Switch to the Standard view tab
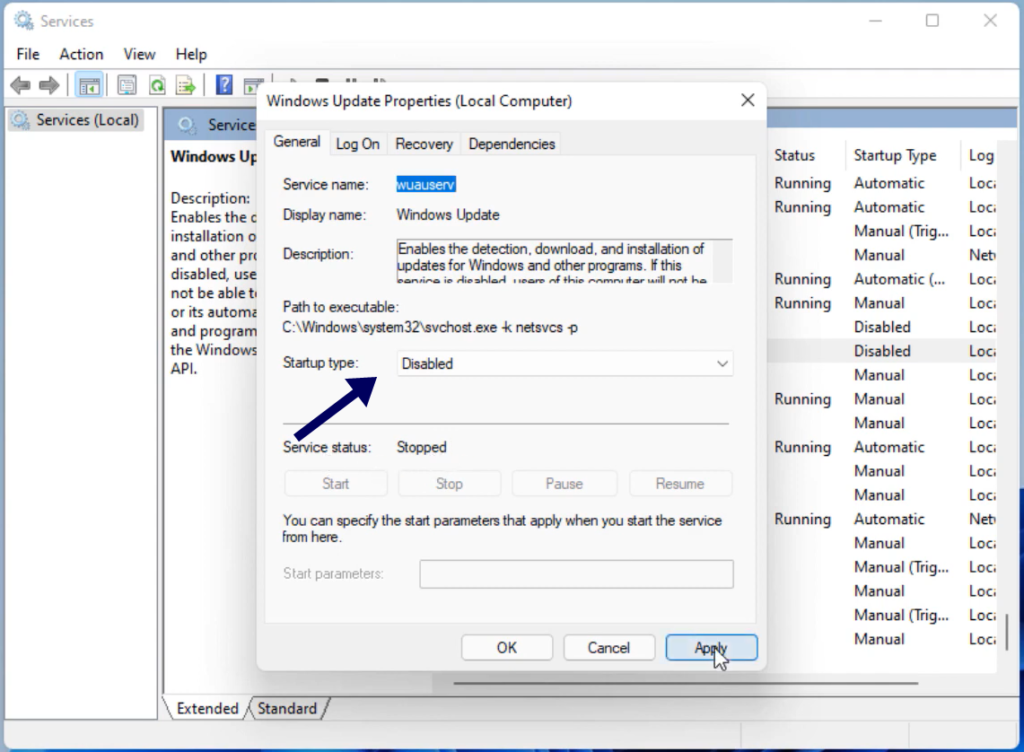1024x752 pixels. point(286,708)
